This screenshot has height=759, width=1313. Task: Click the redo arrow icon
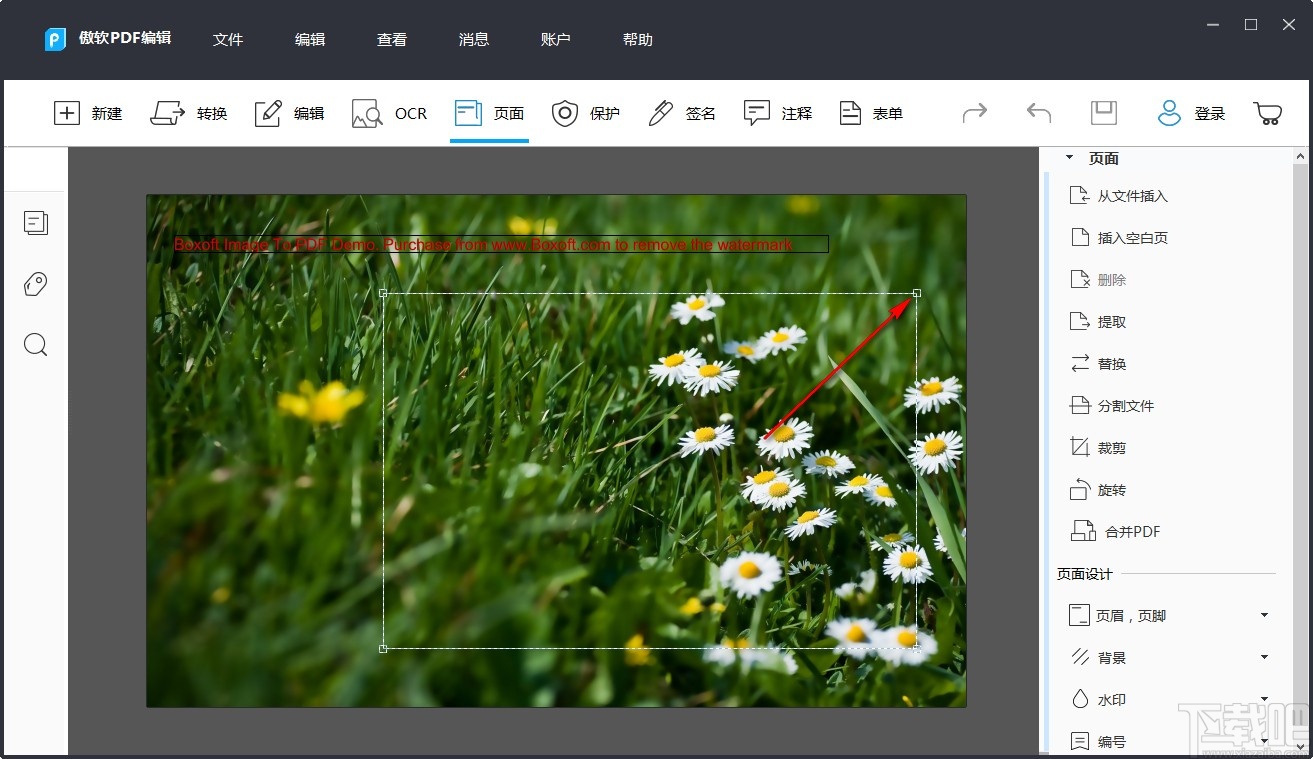click(975, 113)
